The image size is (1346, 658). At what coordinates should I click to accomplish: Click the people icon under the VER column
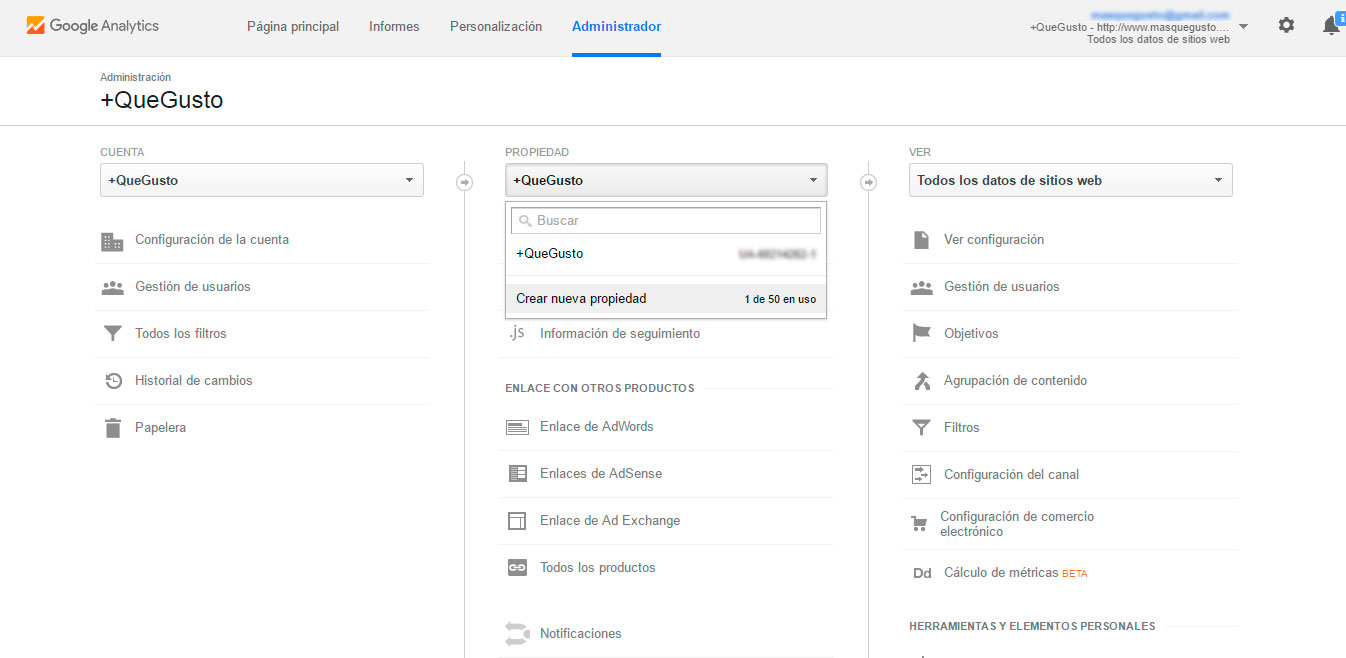[x=921, y=287]
